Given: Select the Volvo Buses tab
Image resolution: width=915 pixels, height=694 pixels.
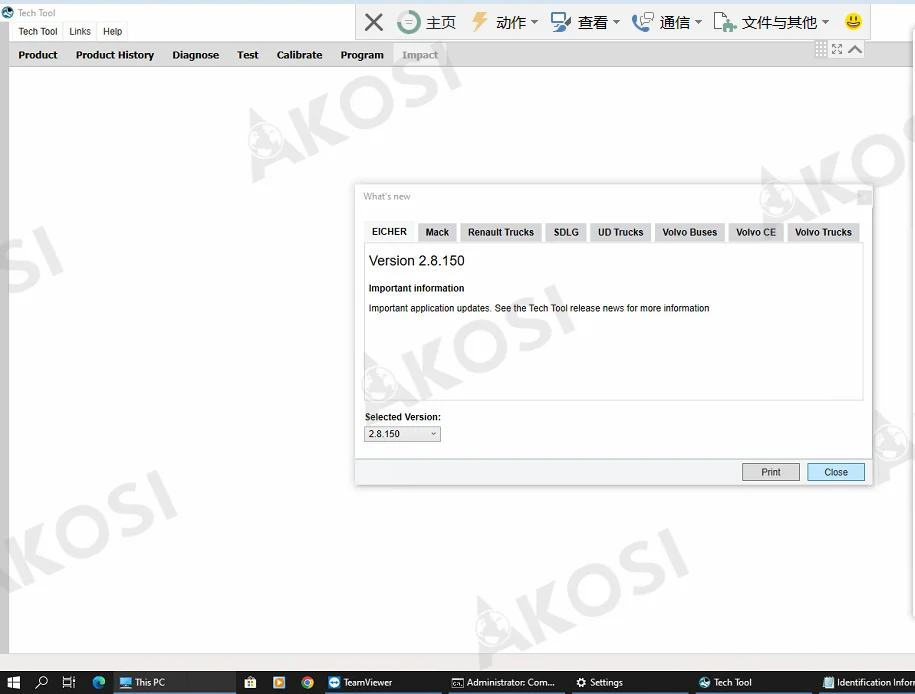Looking at the screenshot, I should pos(689,232).
